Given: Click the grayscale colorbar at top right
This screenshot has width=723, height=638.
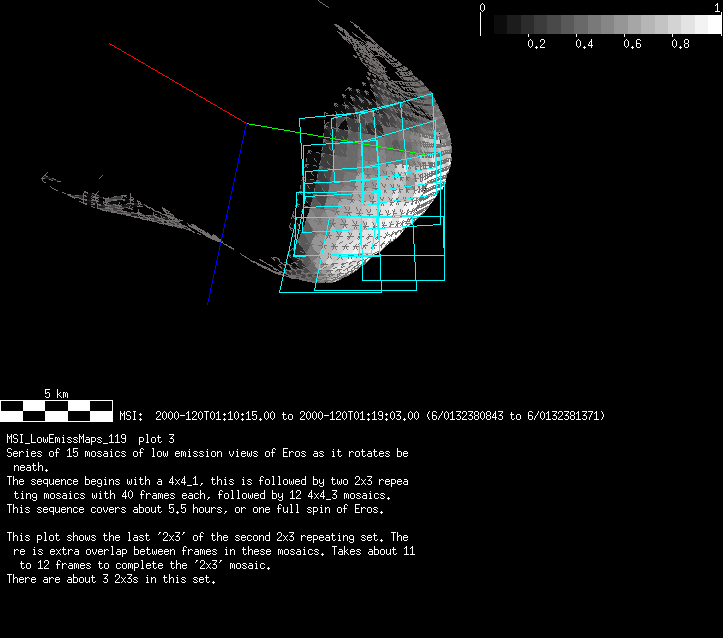Looking at the screenshot, I should (600, 25).
